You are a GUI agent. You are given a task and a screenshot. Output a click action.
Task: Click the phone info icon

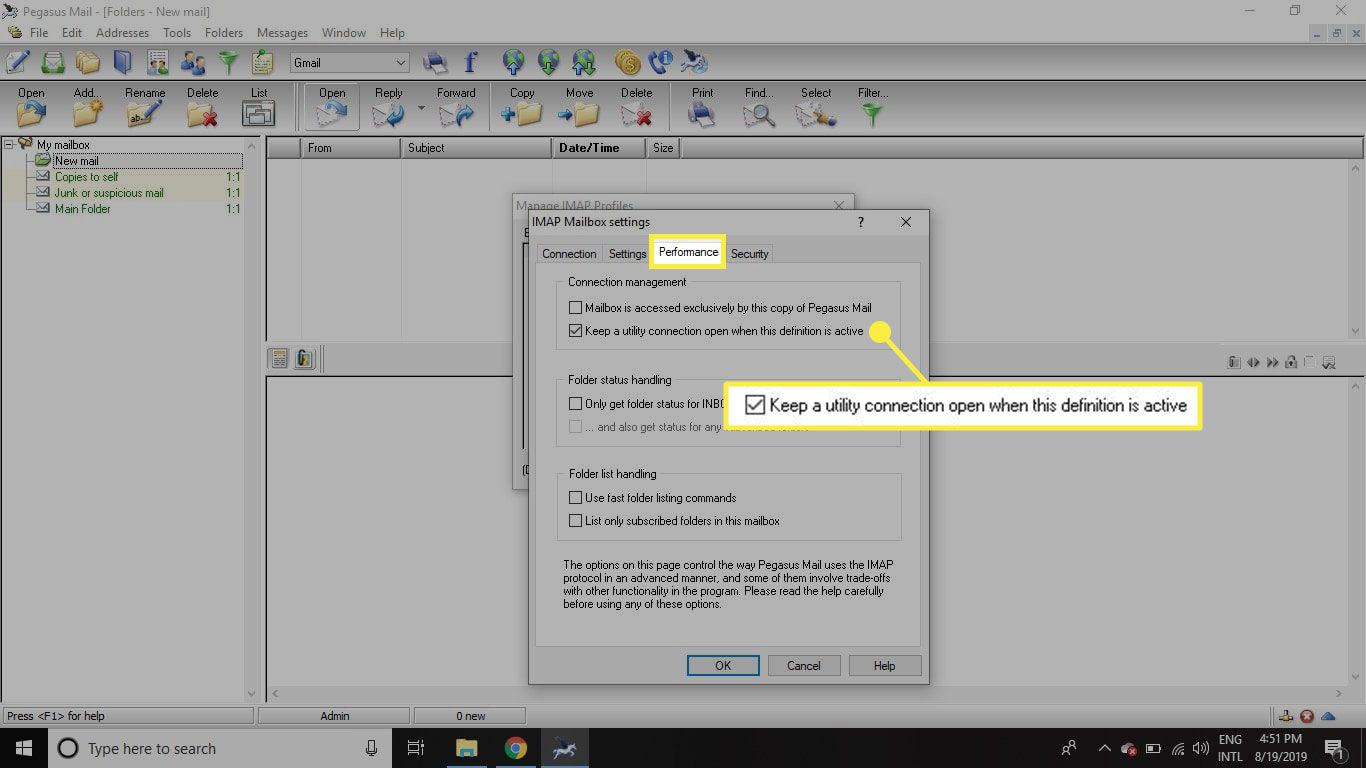[661, 63]
